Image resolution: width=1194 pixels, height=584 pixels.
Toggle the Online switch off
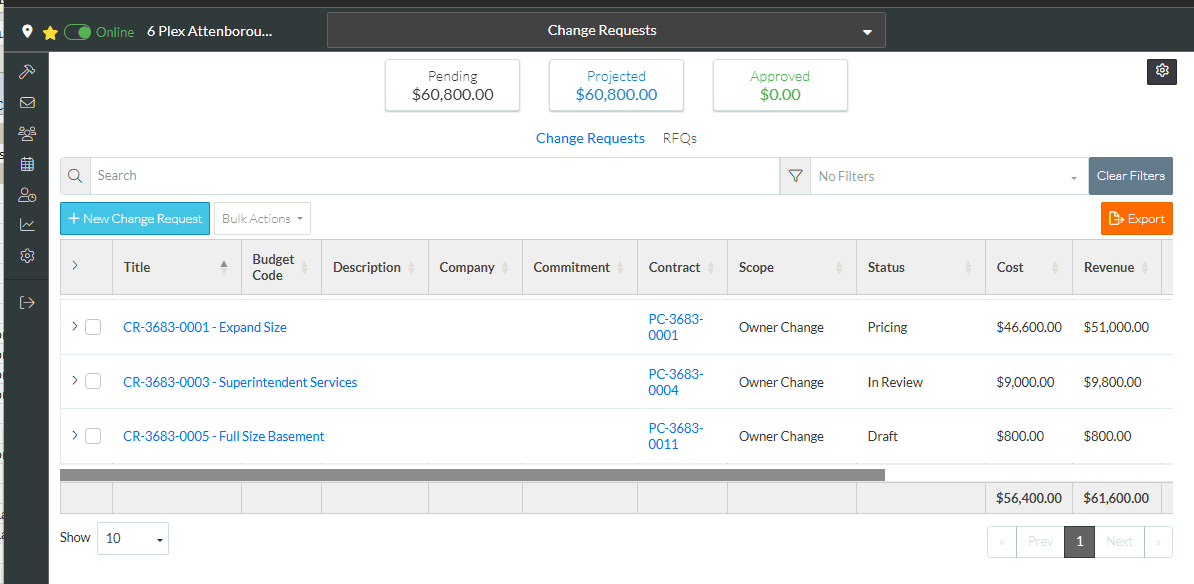(x=78, y=32)
